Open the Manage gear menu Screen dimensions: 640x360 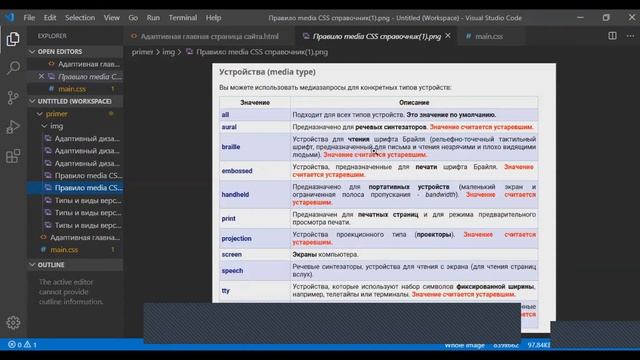point(13,322)
